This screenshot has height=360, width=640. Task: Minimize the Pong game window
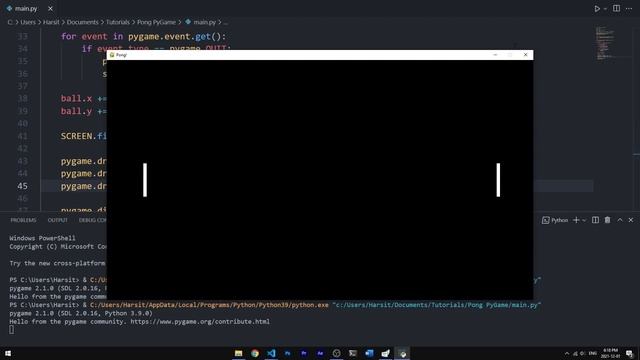point(495,55)
